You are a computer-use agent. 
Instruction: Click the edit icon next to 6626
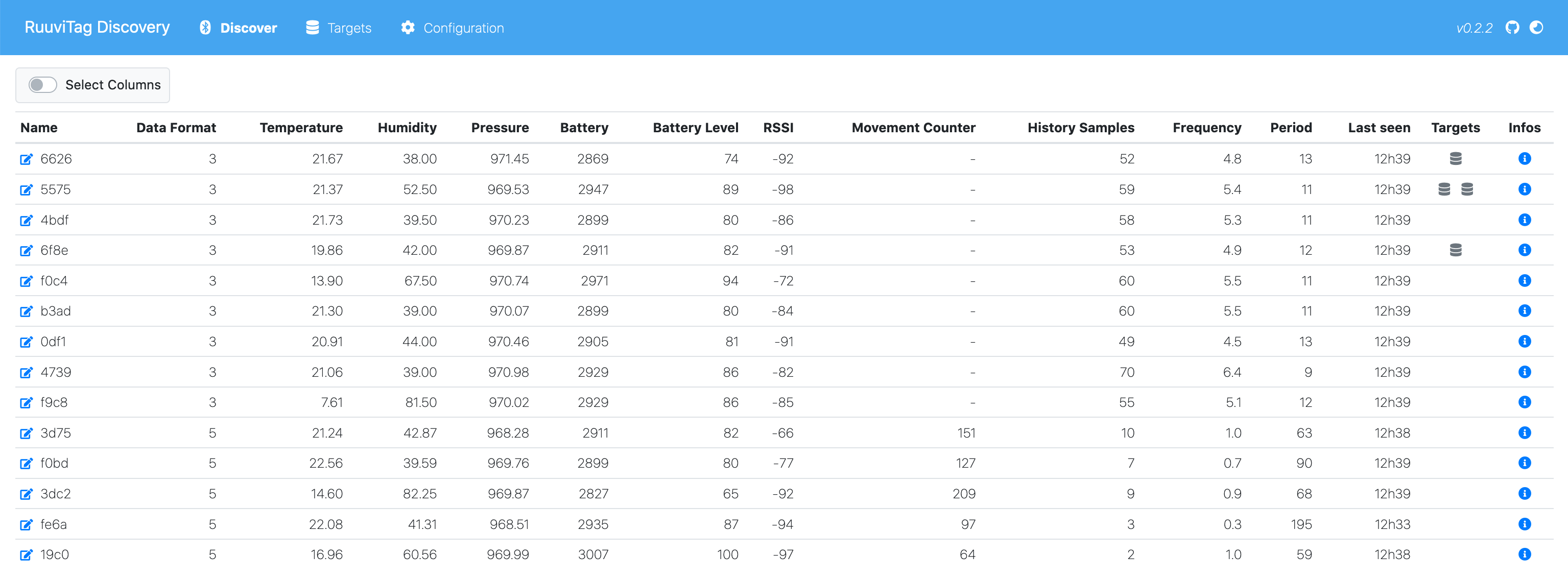coord(26,159)
